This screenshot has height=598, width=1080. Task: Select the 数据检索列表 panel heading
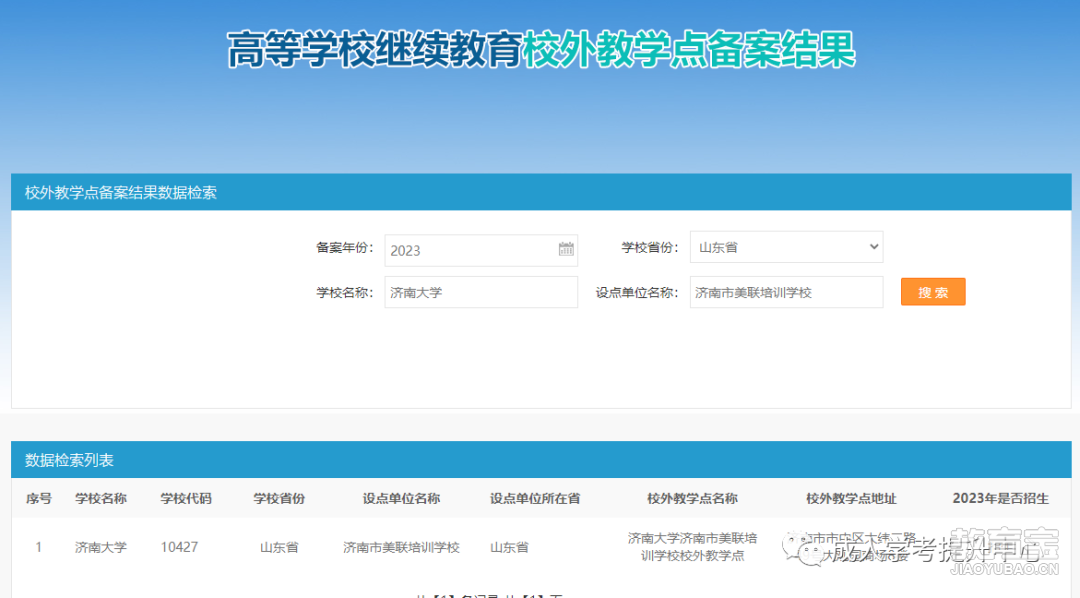69,460
